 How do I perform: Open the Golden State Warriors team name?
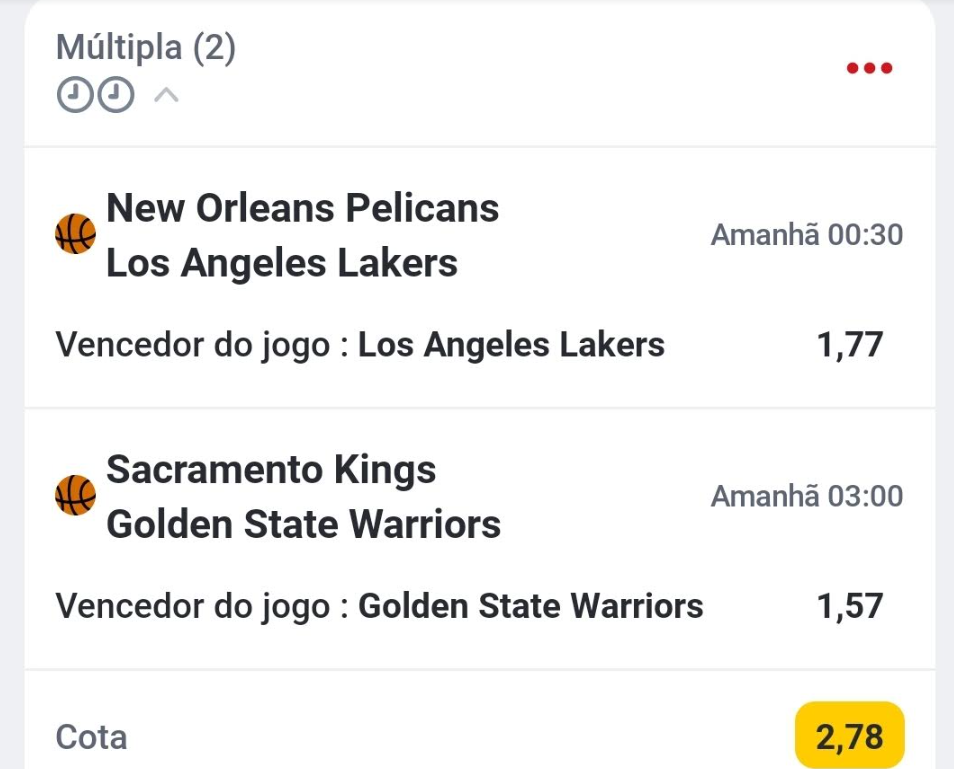pyautogui.click(x=303, y=524)
